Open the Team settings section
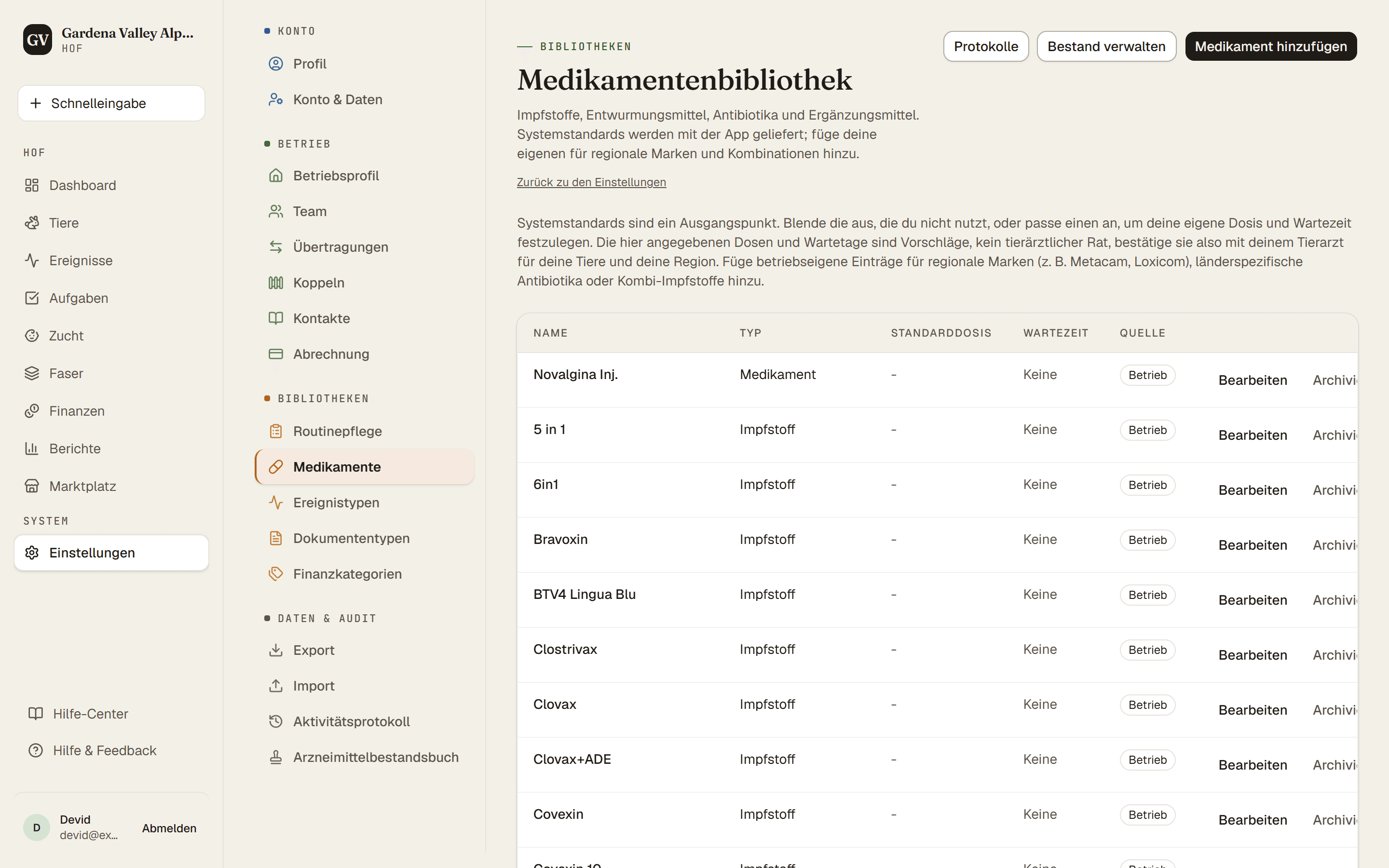Viewport: 1389px width, 868px height. coord(364,211)
